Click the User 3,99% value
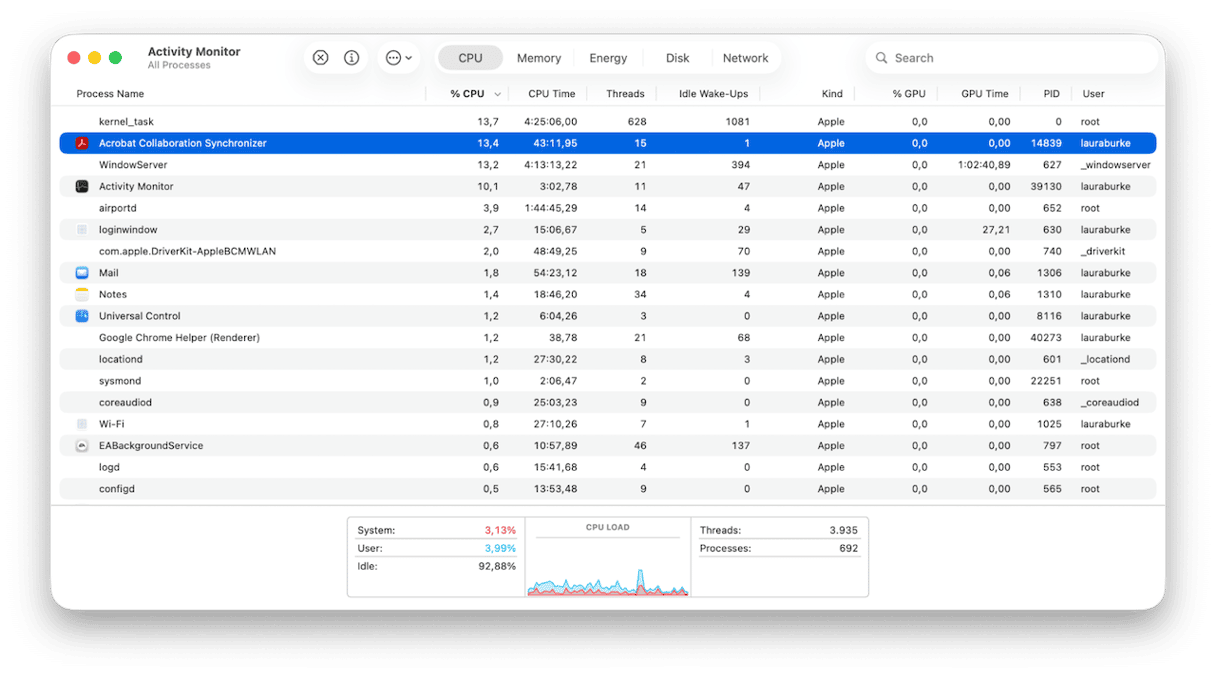1216x677 pixels. coord(500,548)
